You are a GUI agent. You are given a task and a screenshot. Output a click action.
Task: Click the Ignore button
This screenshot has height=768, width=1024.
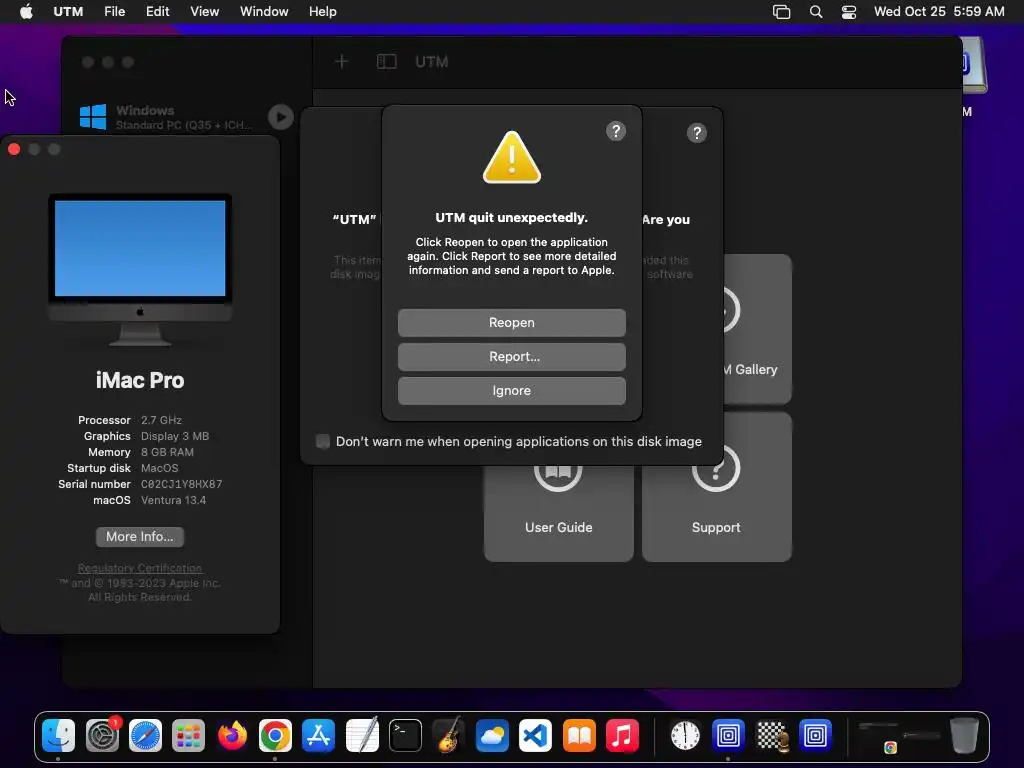[512, 391]
